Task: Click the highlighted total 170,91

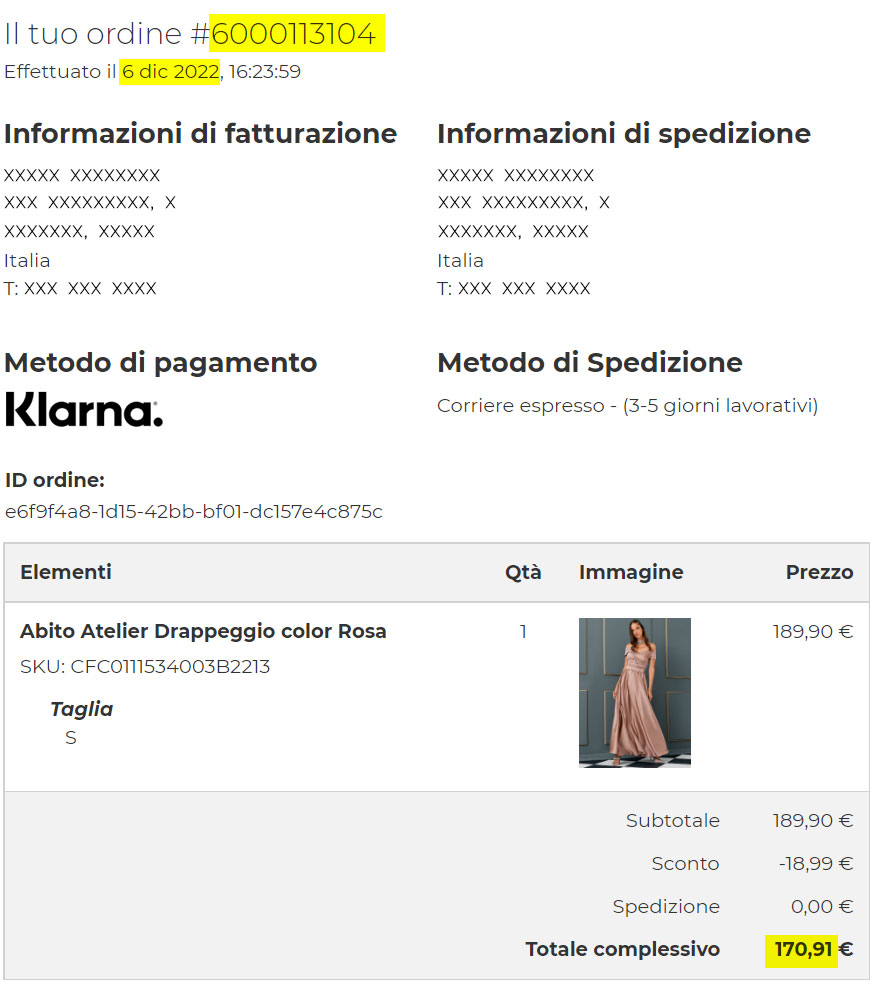Action: pos(803,949)
